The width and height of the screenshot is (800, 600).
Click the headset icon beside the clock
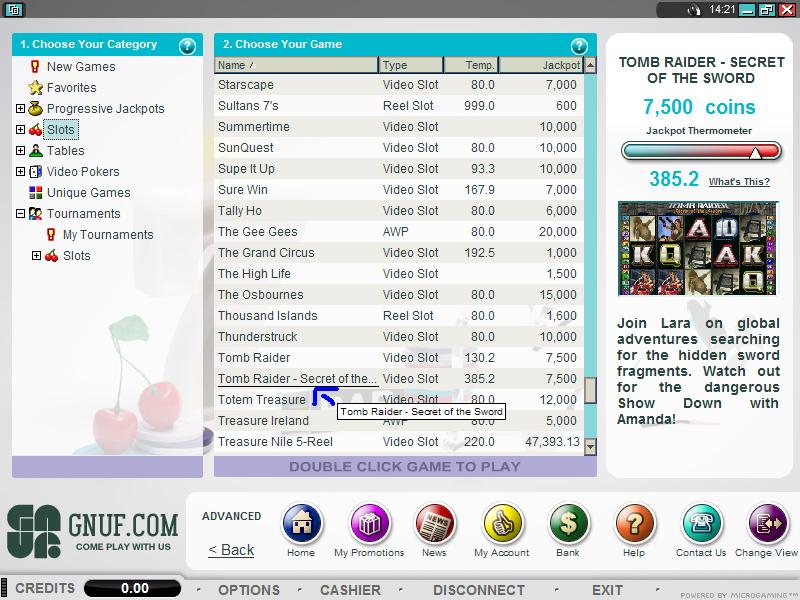coord(694,10)
